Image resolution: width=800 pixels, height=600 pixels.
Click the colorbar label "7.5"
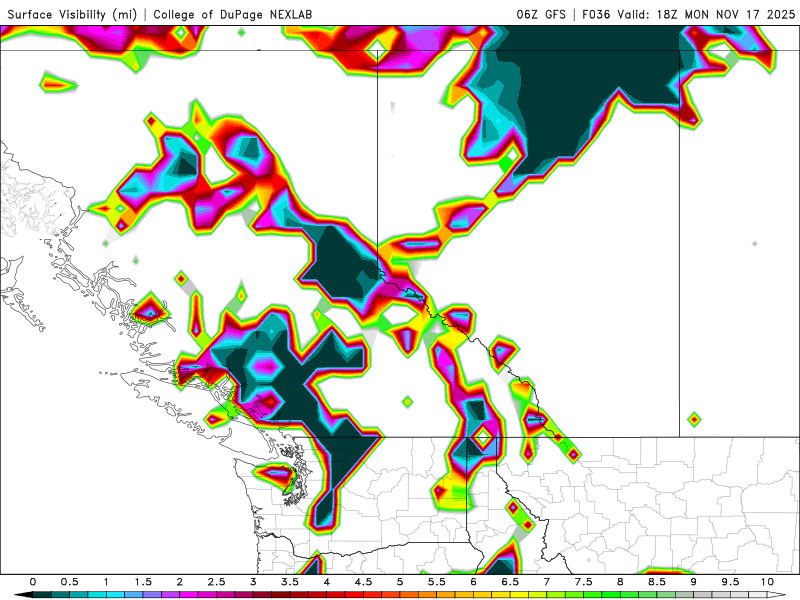[x=583, y=582]
